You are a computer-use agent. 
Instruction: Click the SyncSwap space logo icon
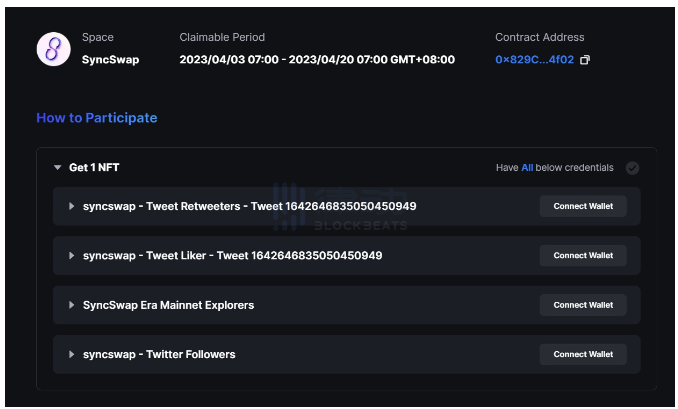tap(54, 49)
